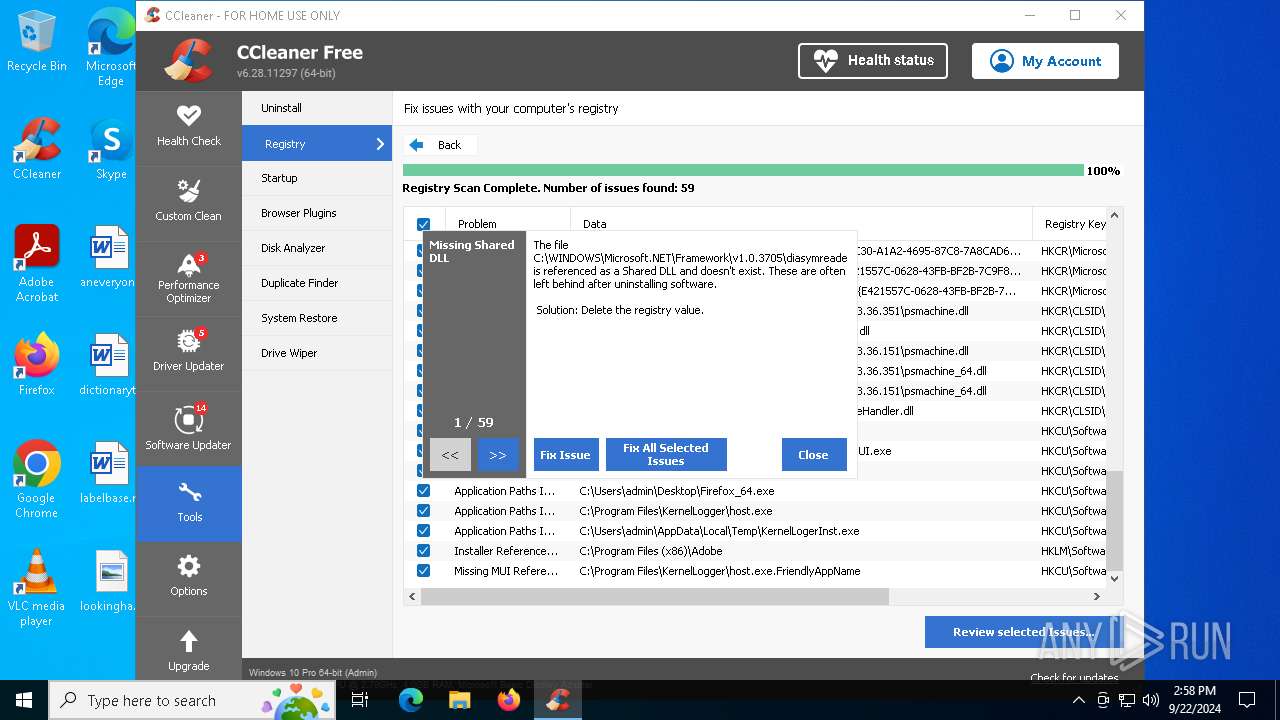
Task: Click the registry scan progress bar
Action: [x=743, y=171]
